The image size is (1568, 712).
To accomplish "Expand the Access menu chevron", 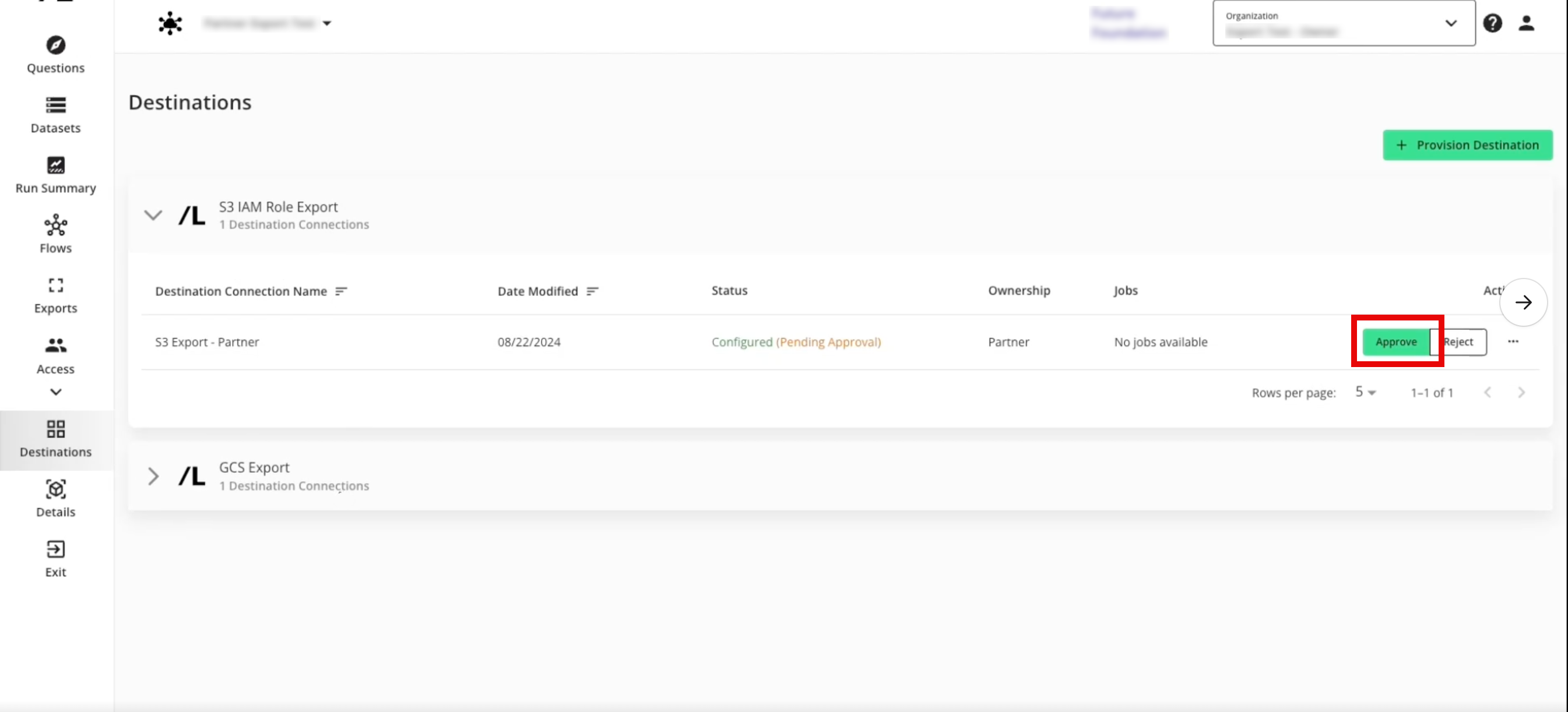I will (x=55, y=392).
